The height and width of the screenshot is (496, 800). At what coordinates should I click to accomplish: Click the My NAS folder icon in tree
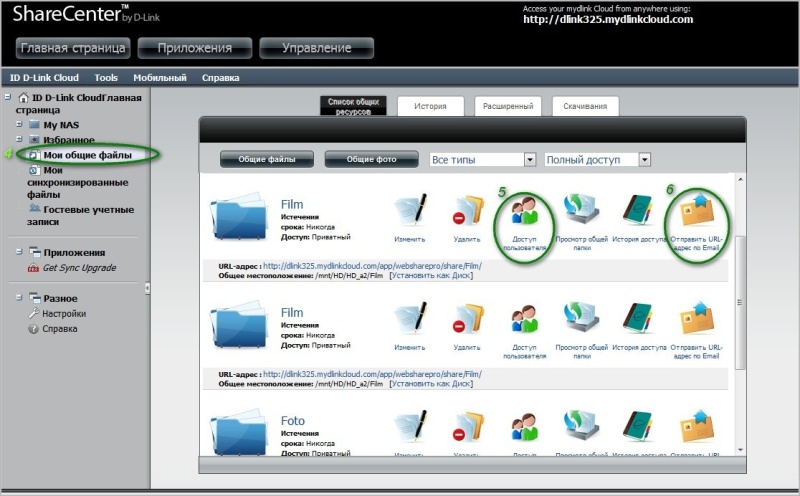click(x=34, y=125)
